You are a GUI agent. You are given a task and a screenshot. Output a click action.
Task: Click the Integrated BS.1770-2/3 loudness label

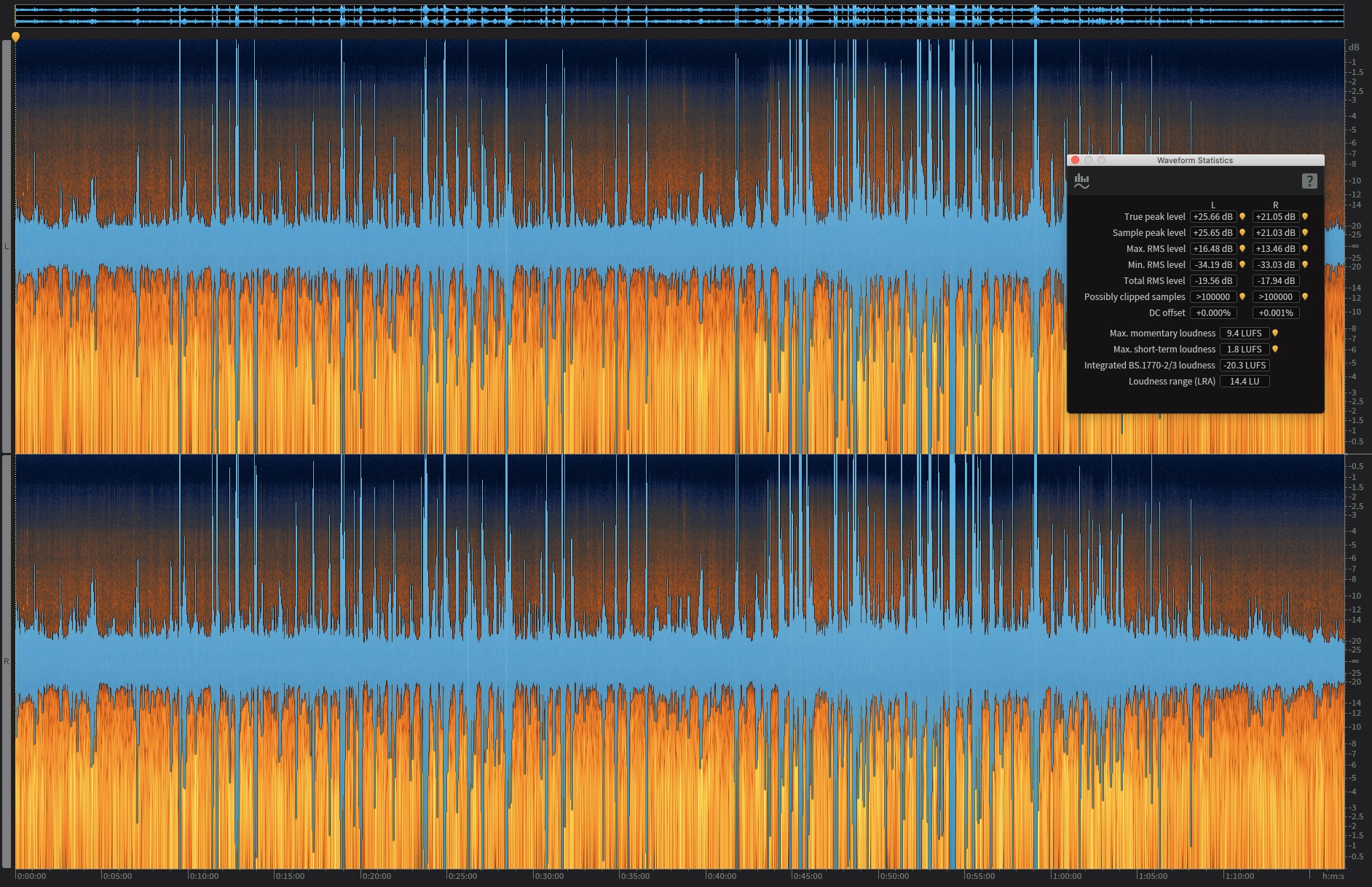pyautogui.click(x=1149, y=365)
